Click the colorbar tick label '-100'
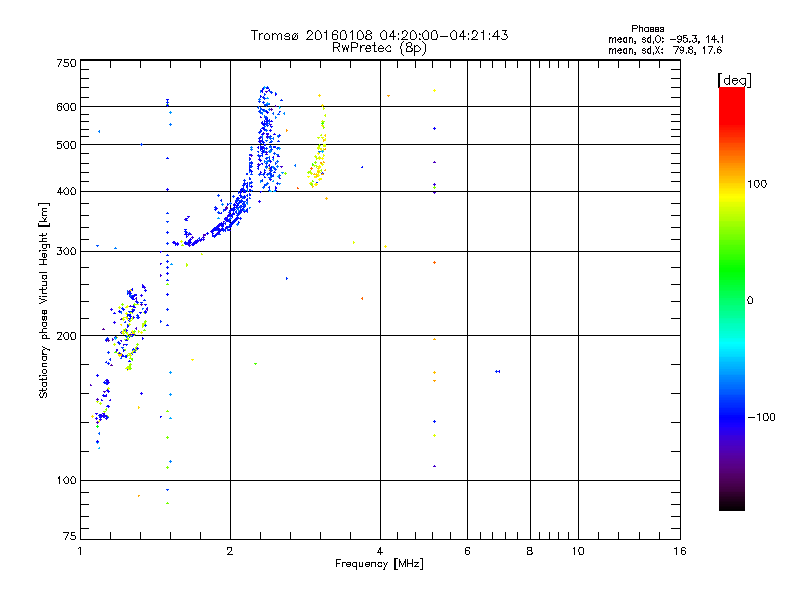 click(761, 417)
